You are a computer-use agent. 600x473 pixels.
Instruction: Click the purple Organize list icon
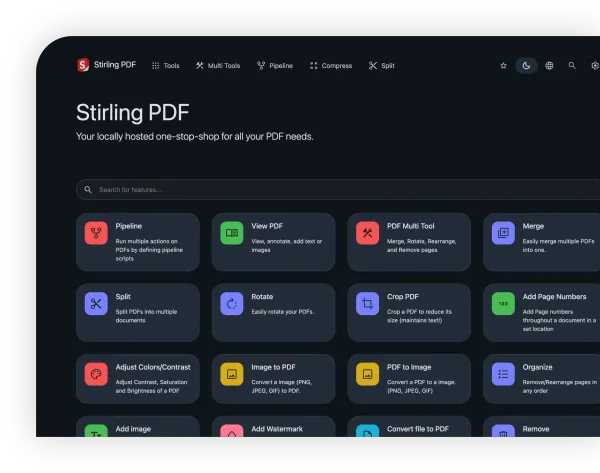[503, 374]
